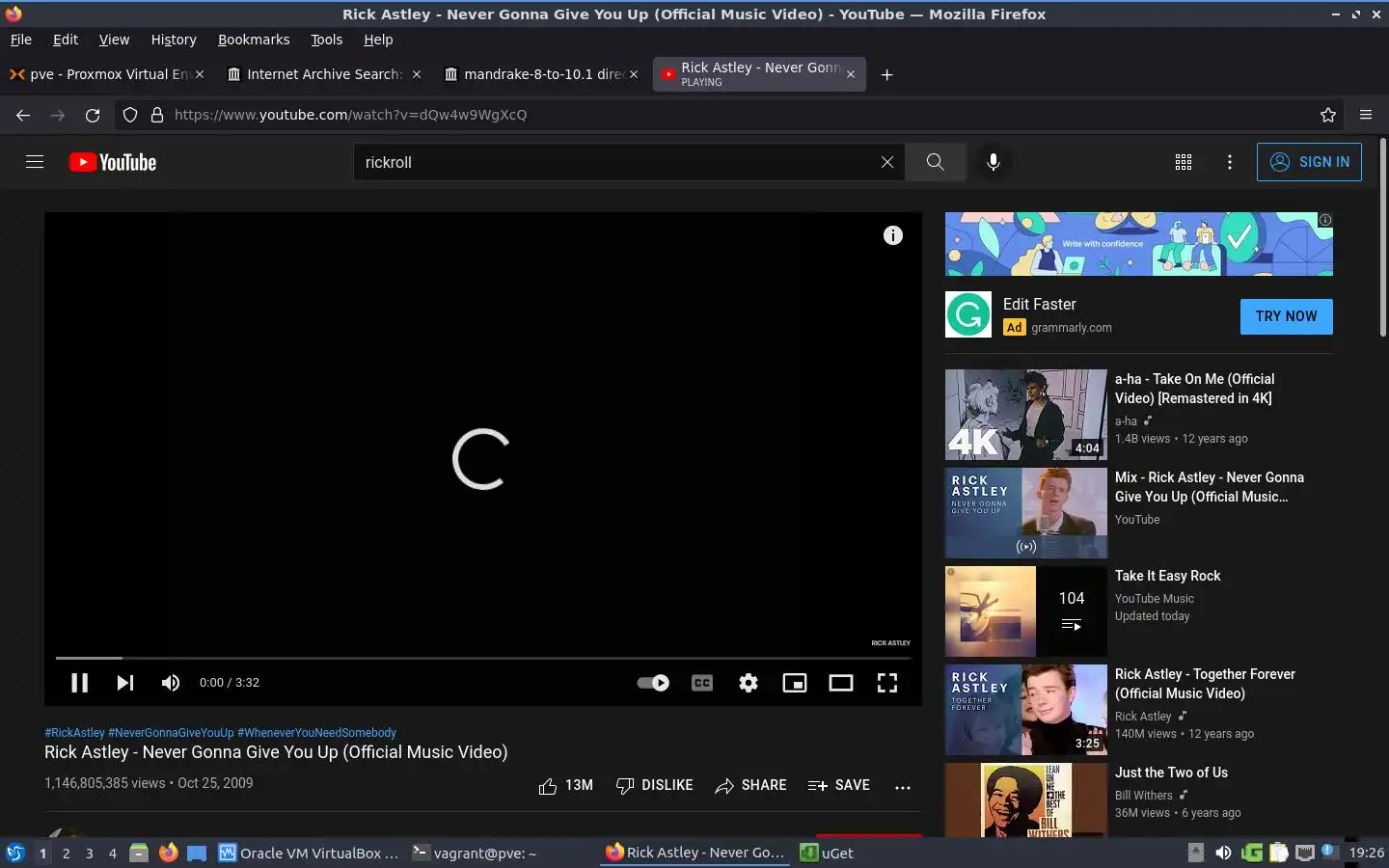This screenshot has height=868, width=1389.
Task: Open the Firefox File menu
Action: pyautogui.click(x=21, y=40)
